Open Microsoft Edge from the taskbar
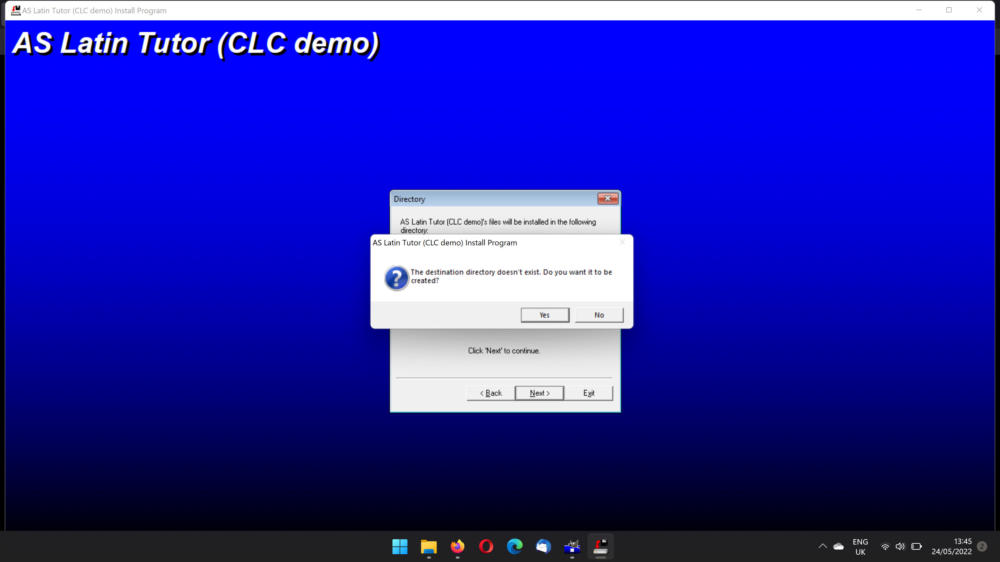1000x562 pixels. click(515, 546)
